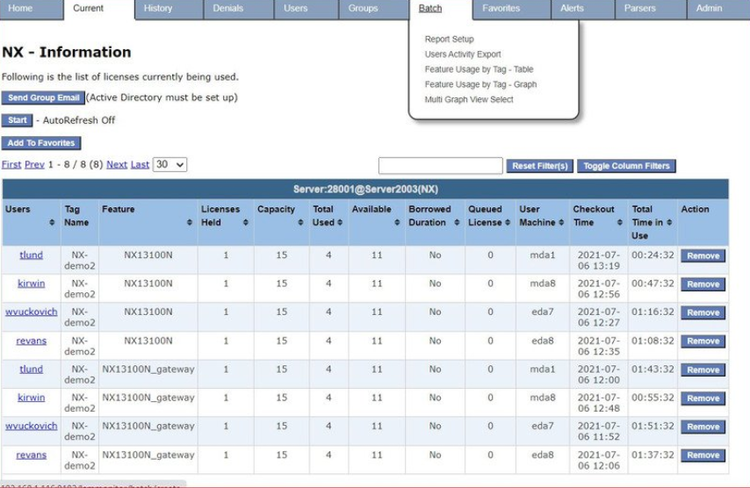Sort by Licenses Held column arrows
Viewport: 750px width, 488px height.
[247, 222]
